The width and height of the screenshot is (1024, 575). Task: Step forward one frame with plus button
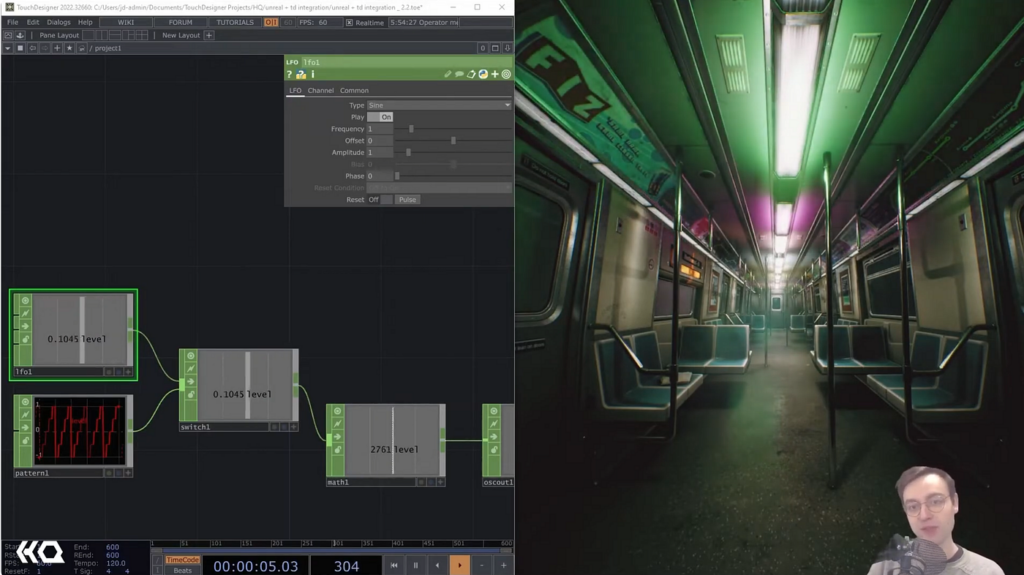pos(504,566)
